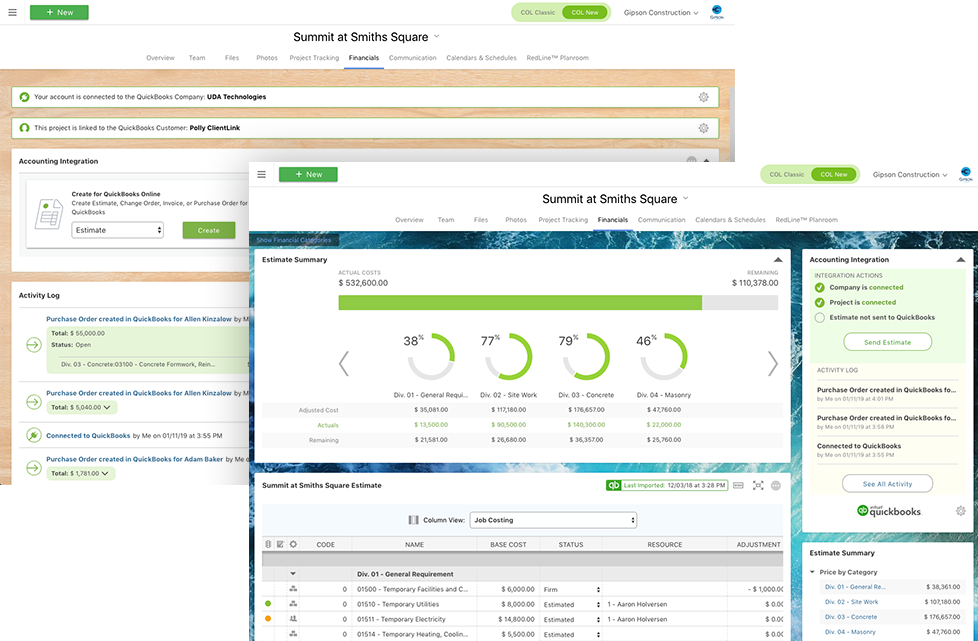Open Overview tab in front window
Image resolution: width=978 pixels, height=641 pixels.
(x=409, y=219)
